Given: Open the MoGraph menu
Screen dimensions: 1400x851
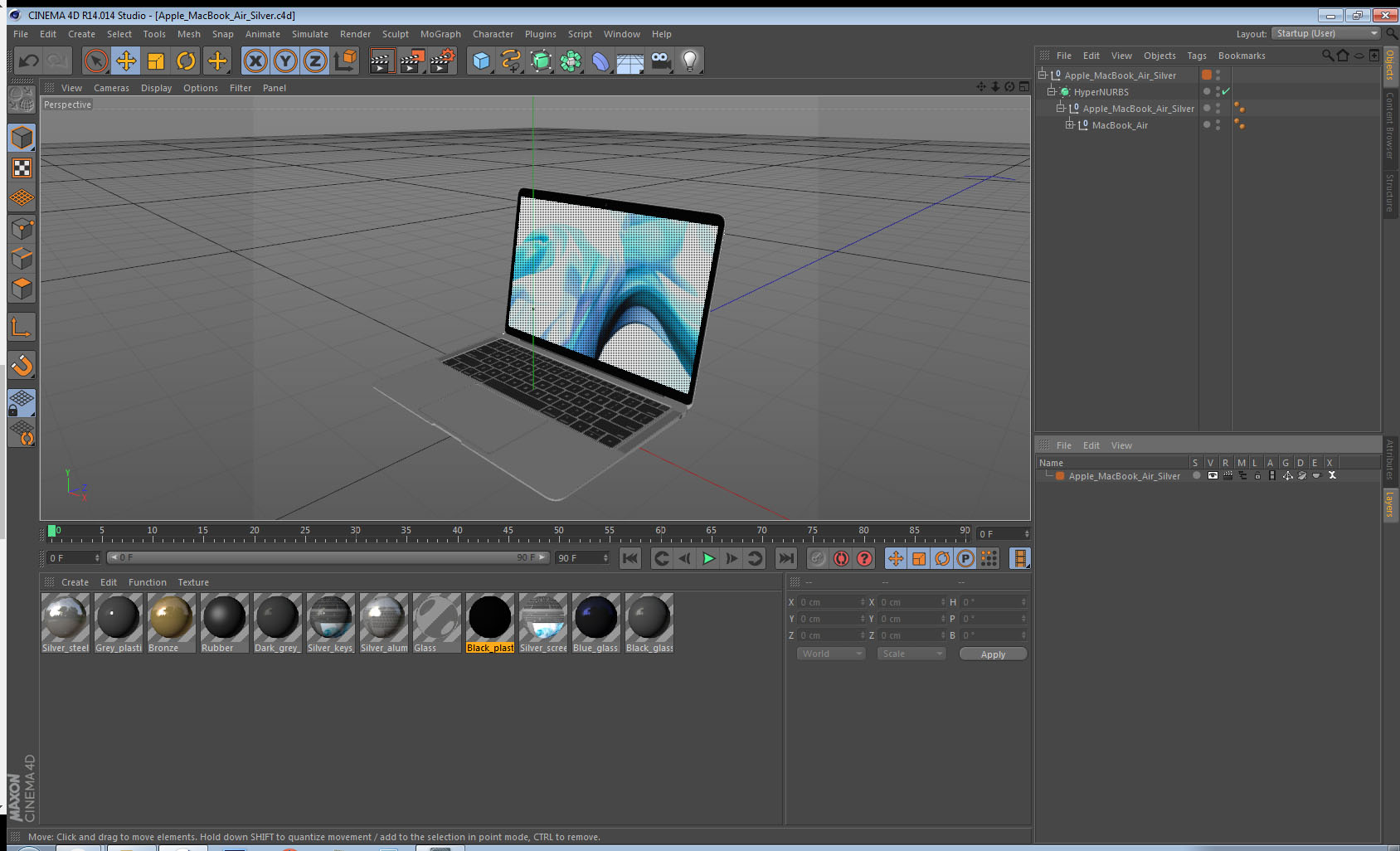Looking at the screenshot, I should 440,34.
